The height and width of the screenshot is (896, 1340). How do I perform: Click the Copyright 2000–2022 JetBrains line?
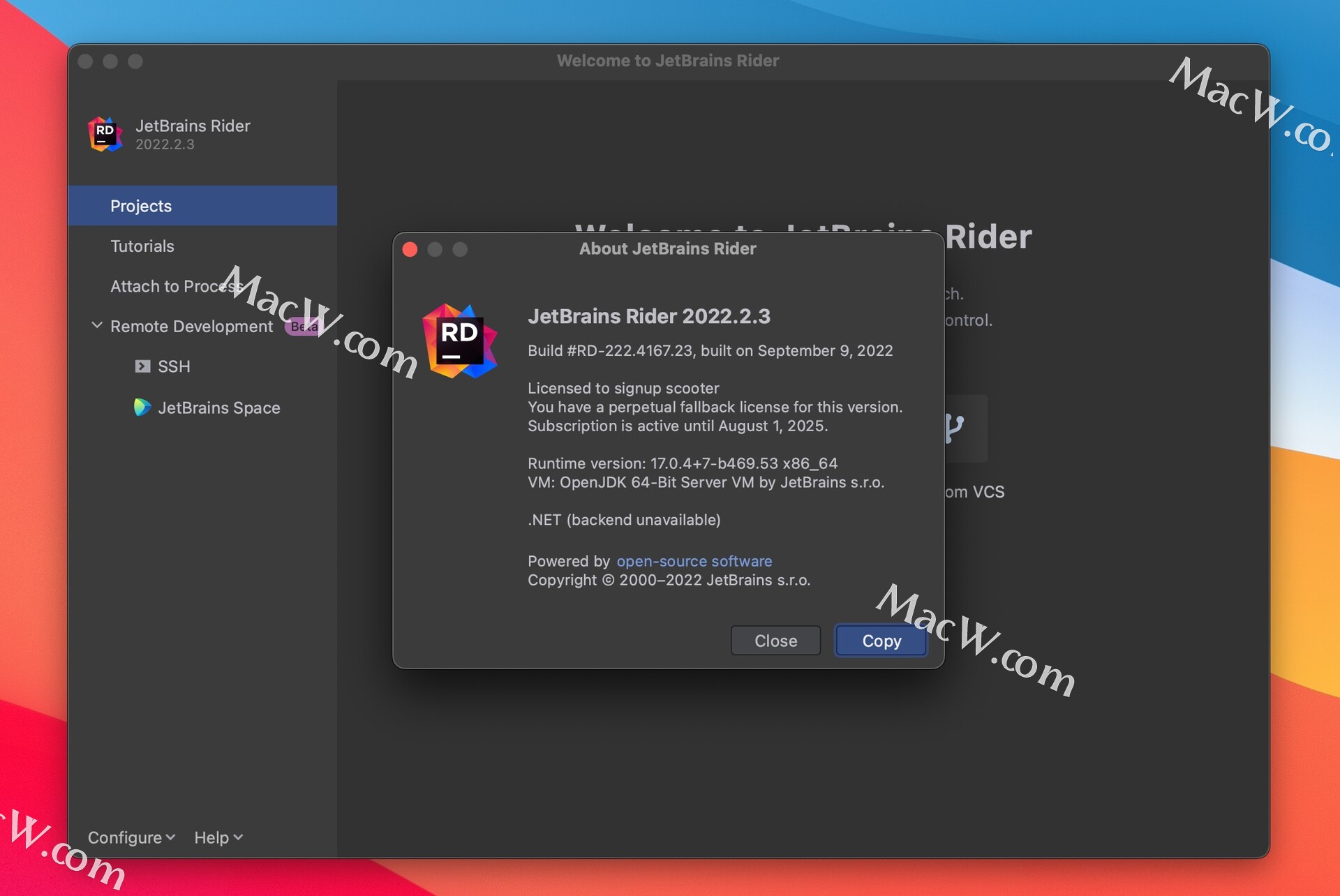669,580
